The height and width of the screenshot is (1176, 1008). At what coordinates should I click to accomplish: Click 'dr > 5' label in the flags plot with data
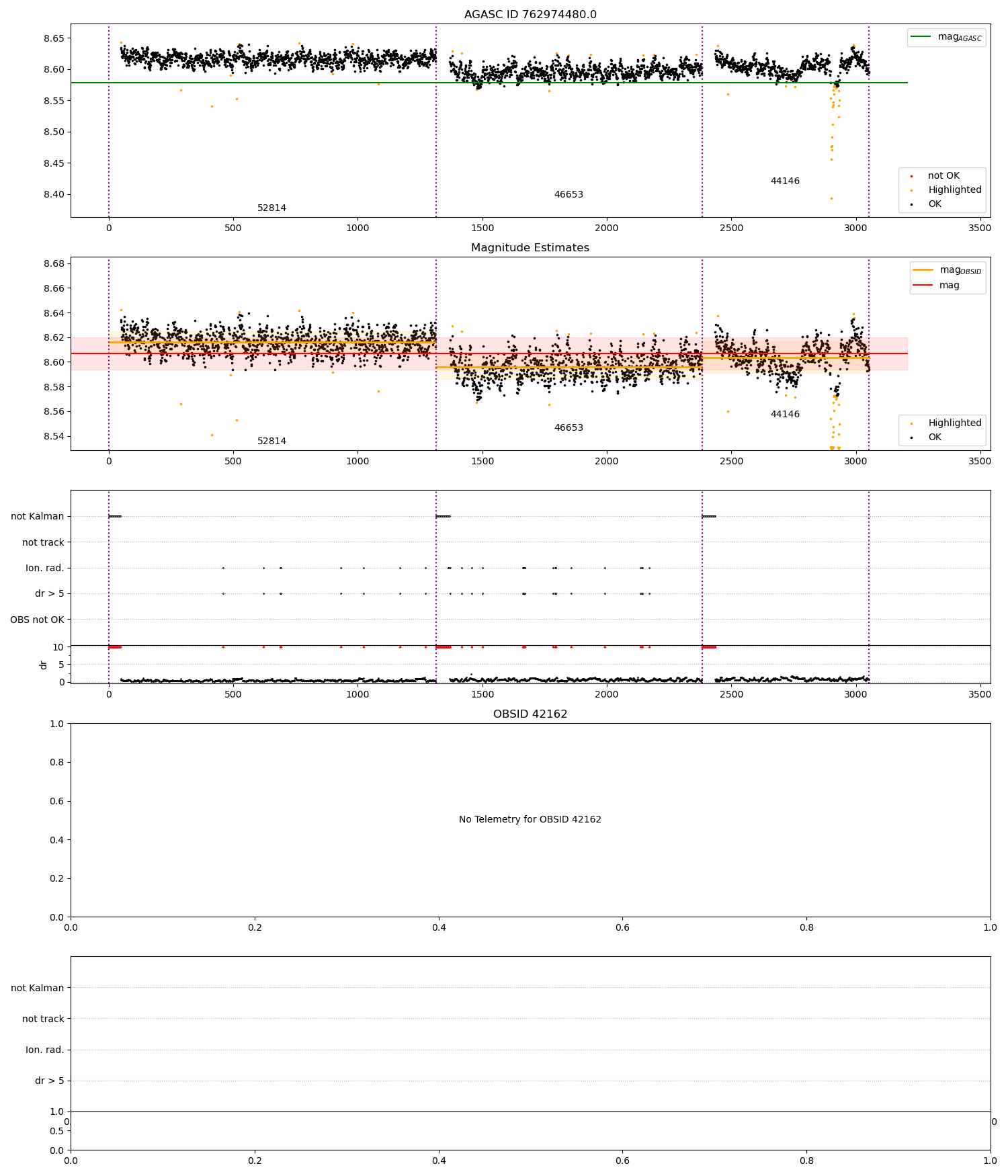click(50, 594)
